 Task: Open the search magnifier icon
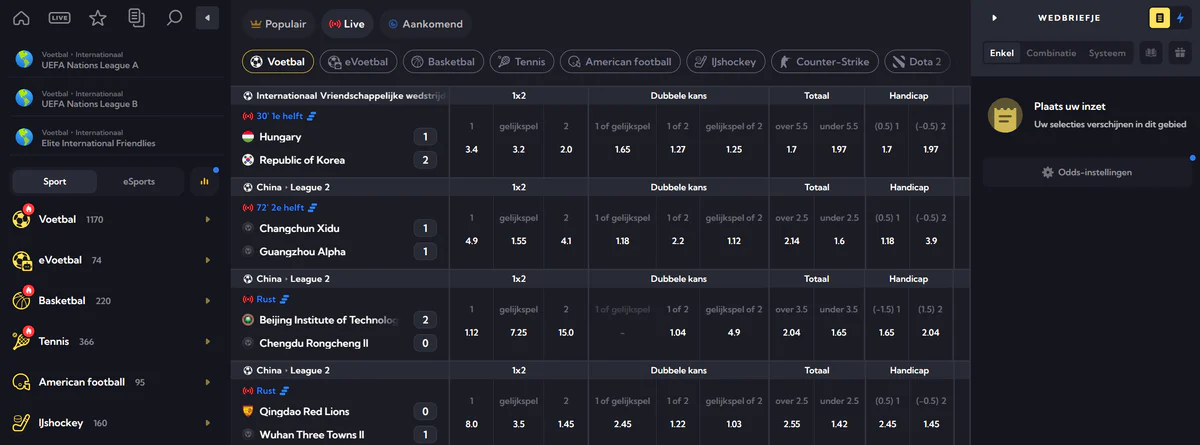[x=174, y=18]
